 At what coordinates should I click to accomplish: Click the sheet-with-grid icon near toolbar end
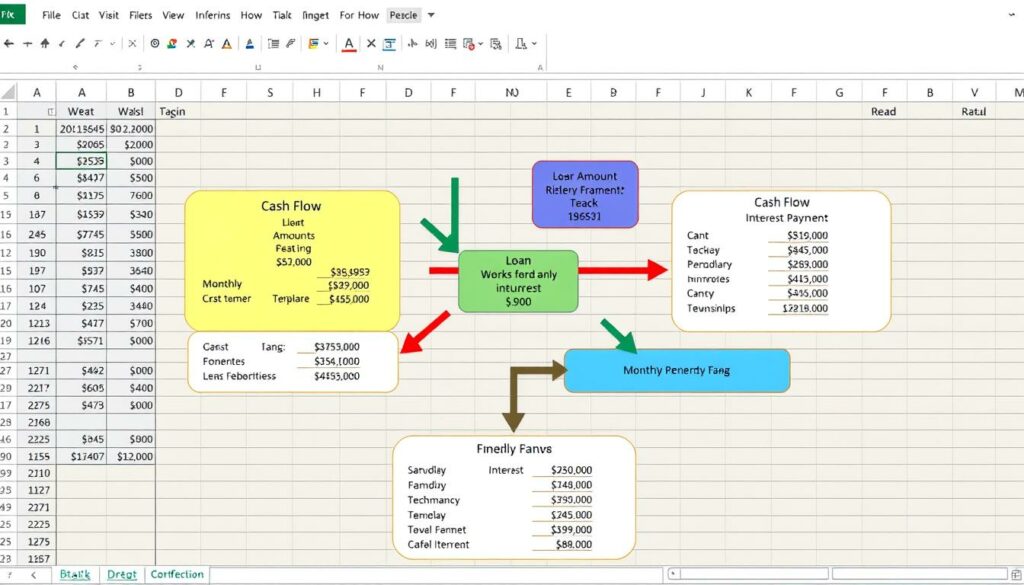pyautogui.click(x=496, y=44)
